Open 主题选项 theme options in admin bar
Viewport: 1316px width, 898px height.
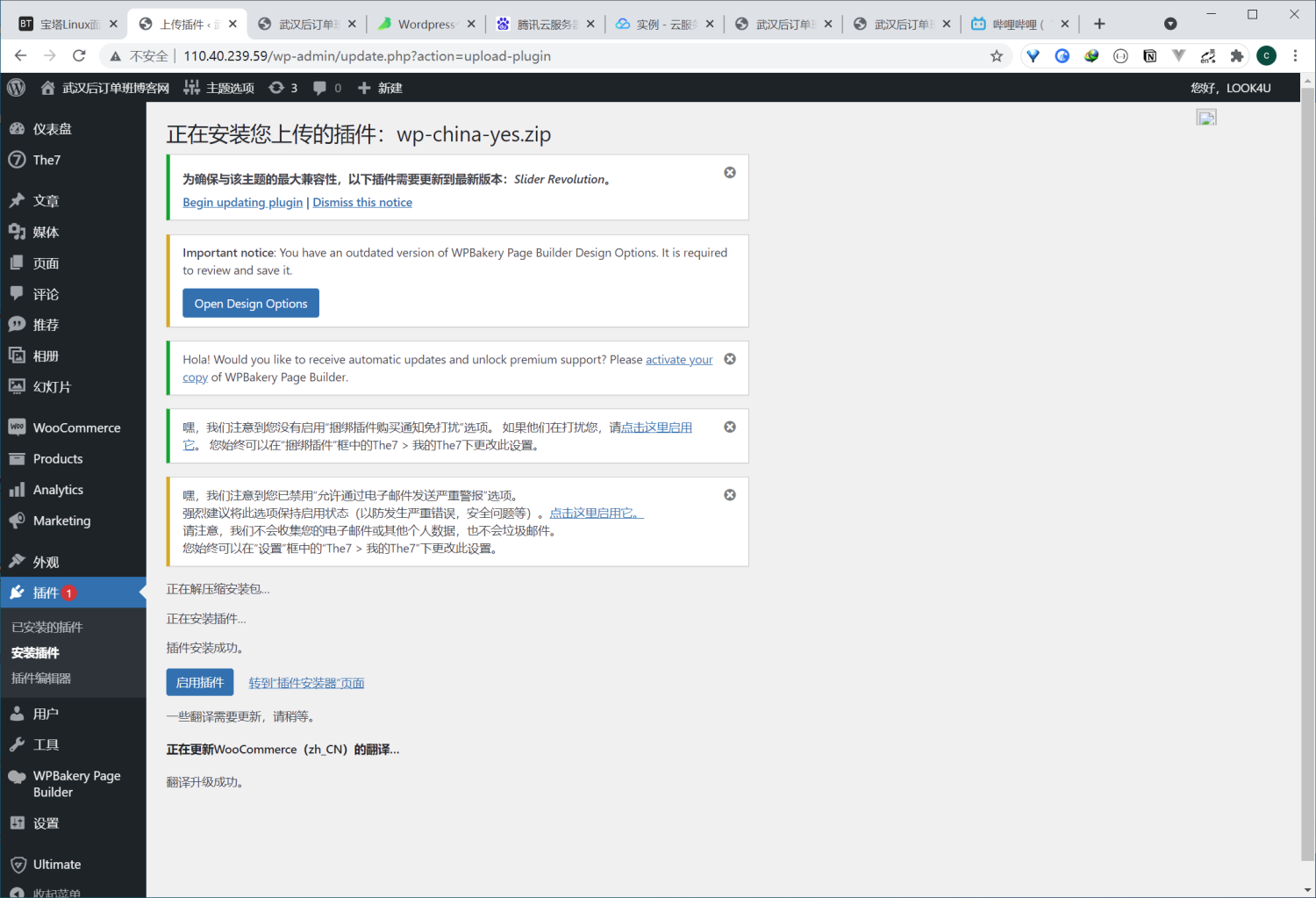coord(218,88)
